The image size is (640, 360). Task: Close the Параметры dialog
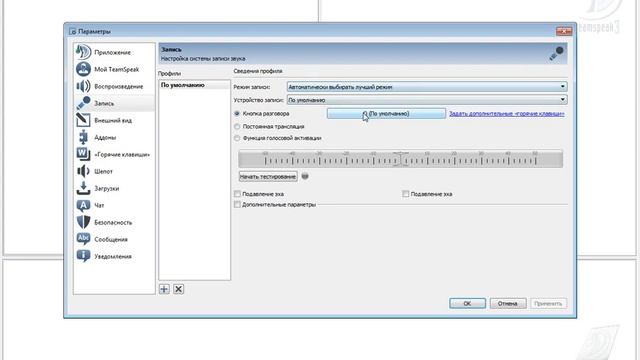point(564,31)
